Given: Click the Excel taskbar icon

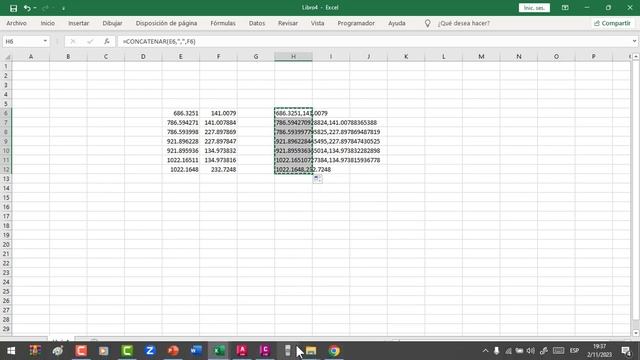Looking at the screenshot, I should (x=219, y=351).
